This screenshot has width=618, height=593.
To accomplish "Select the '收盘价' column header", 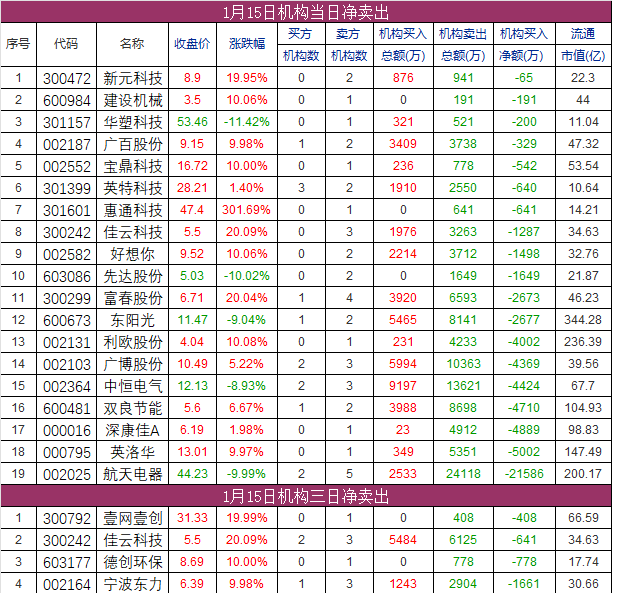I will click(x=192, y=44).
